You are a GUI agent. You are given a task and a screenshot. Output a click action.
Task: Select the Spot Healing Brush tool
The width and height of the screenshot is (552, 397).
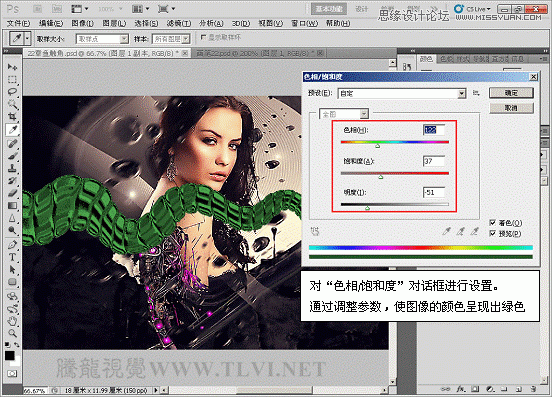coord(12,144)
